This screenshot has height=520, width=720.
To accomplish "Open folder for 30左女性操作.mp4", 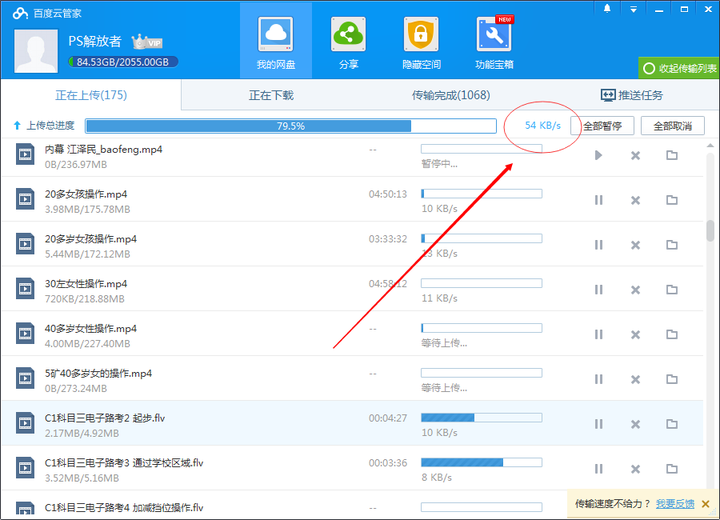I will click(x=672, y=289).
